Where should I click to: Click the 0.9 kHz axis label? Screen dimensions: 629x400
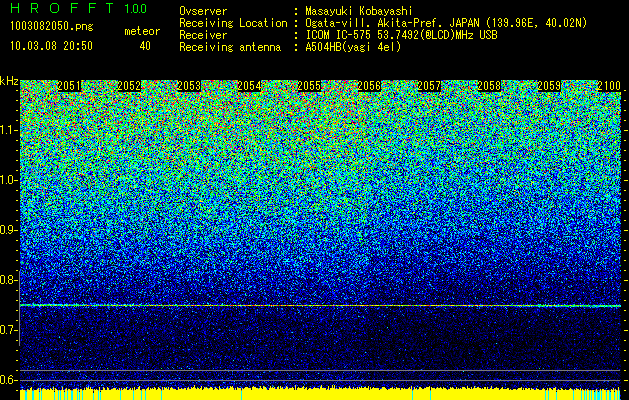tap(8, 230)
